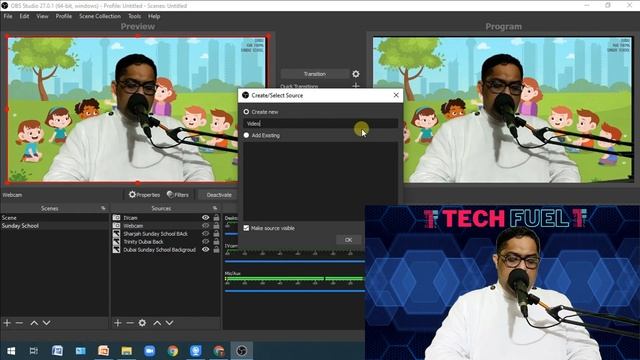Image resolution: width=640 pixels, height=360 pixels.
Task: Open Task View on the taskbar
Action: 34,351
